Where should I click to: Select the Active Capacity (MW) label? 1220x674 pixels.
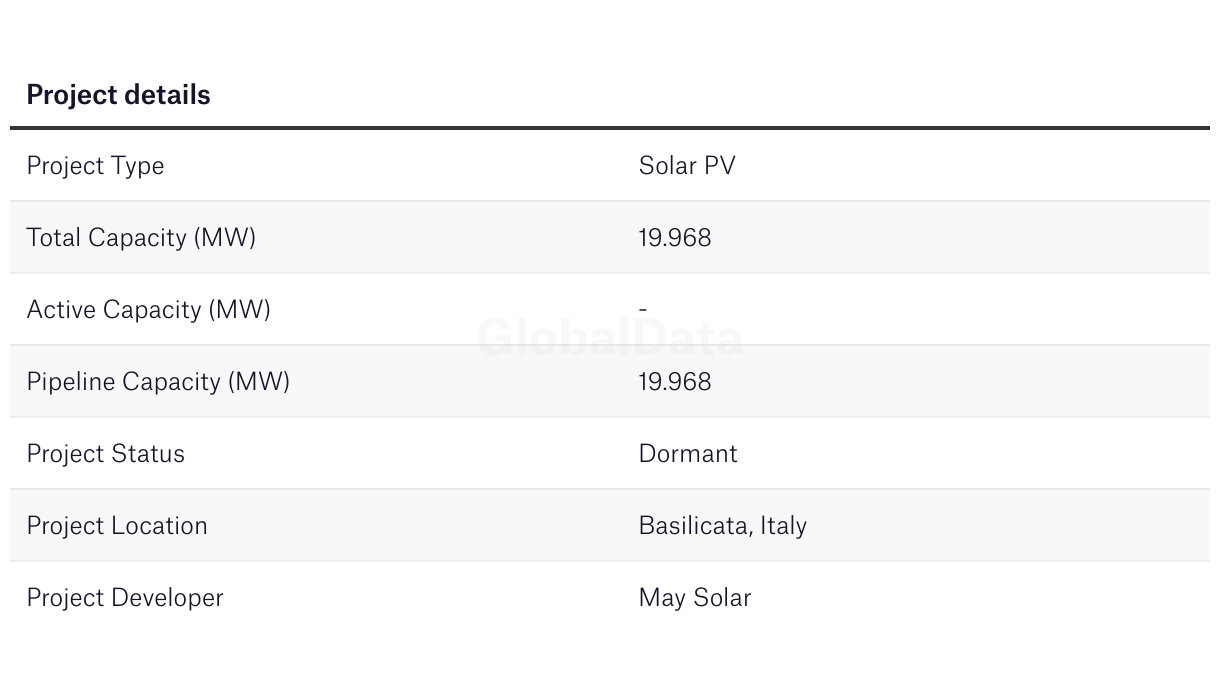point(148,310)
